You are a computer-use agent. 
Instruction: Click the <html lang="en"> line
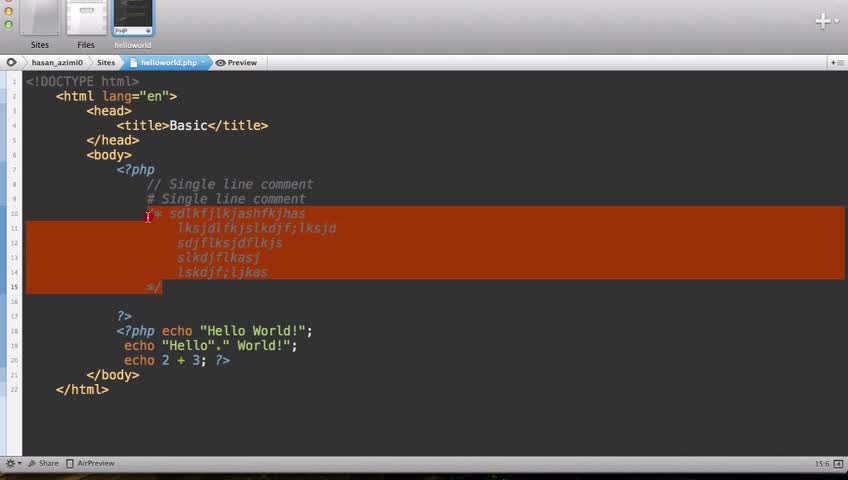pos(116,96)
